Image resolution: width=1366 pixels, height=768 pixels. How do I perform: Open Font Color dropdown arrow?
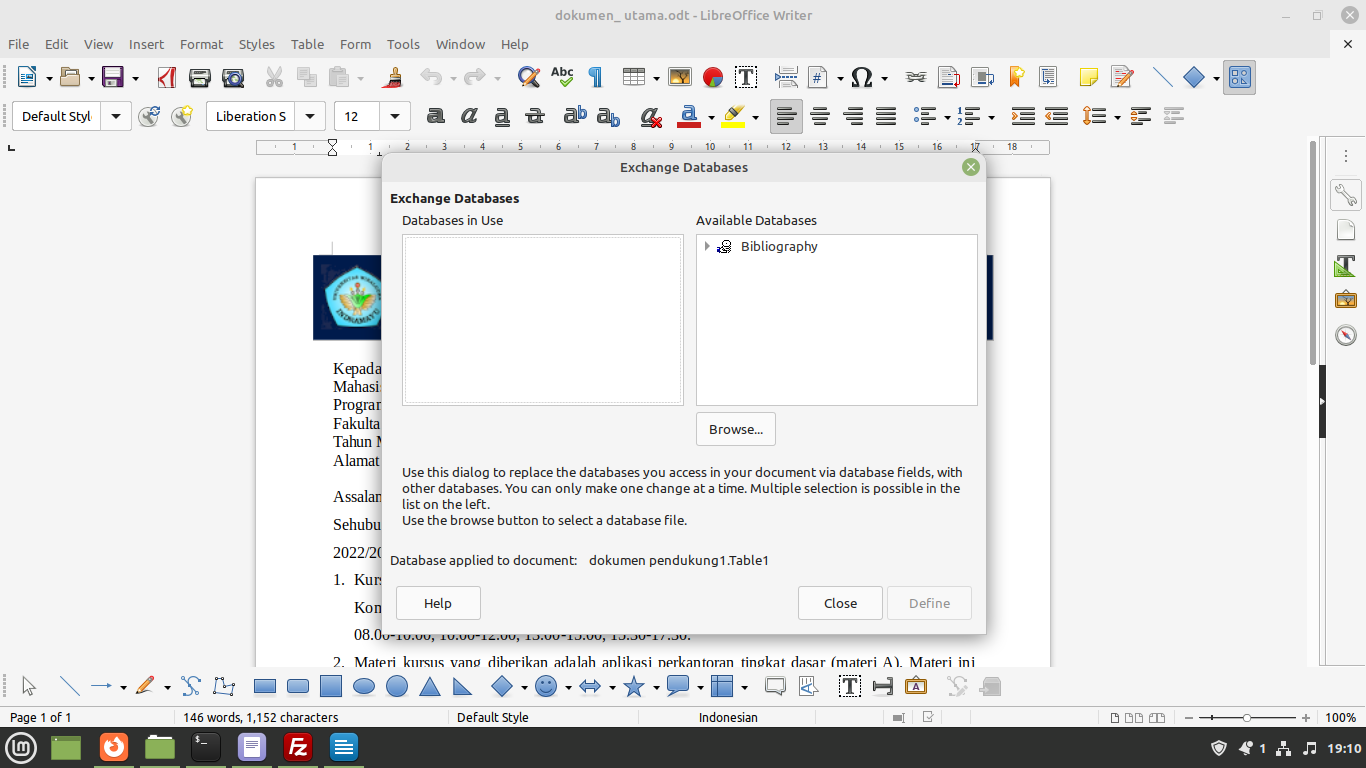tap(711, 117)
